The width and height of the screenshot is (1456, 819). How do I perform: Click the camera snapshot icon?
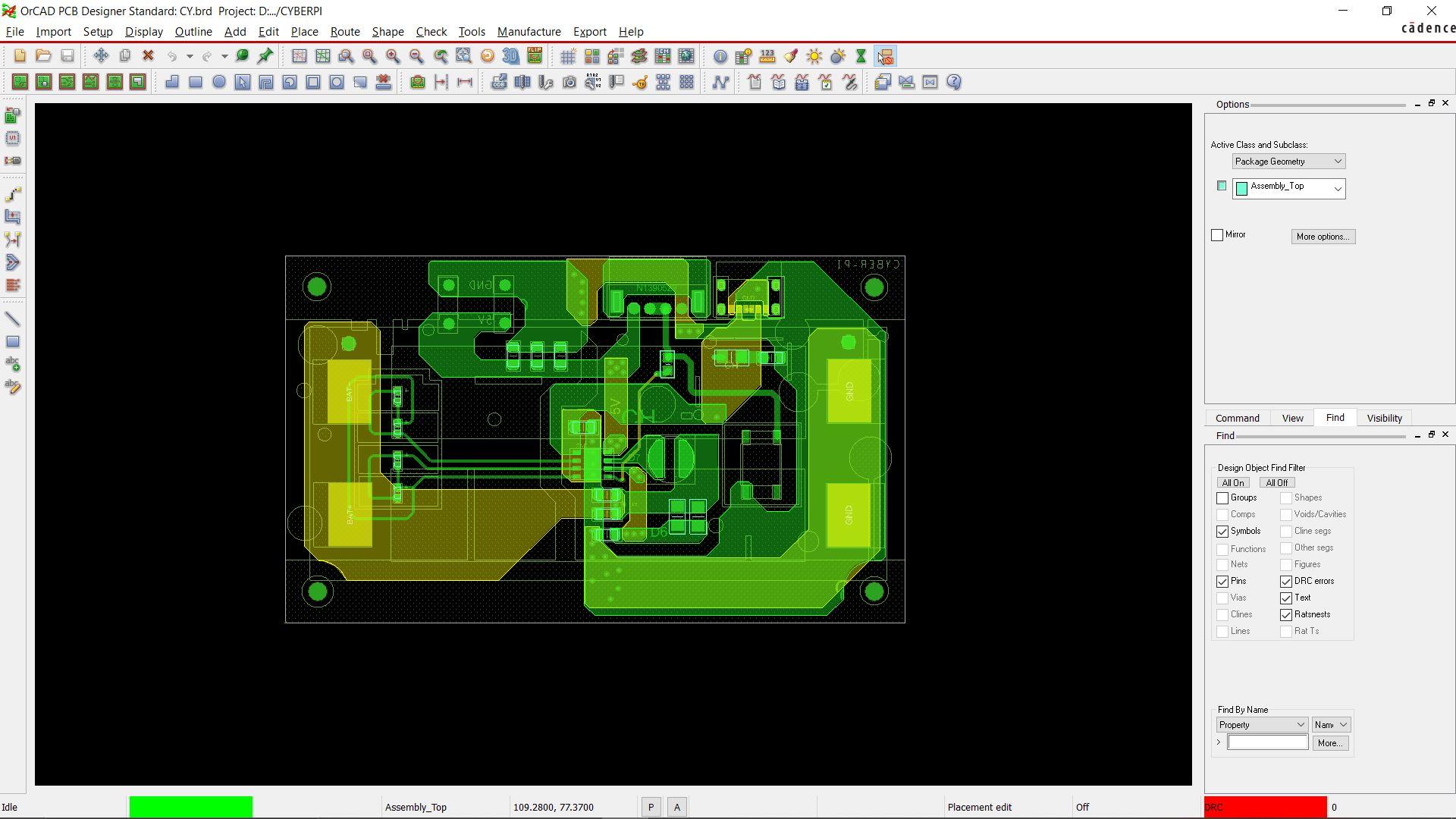tap(570, 82)
